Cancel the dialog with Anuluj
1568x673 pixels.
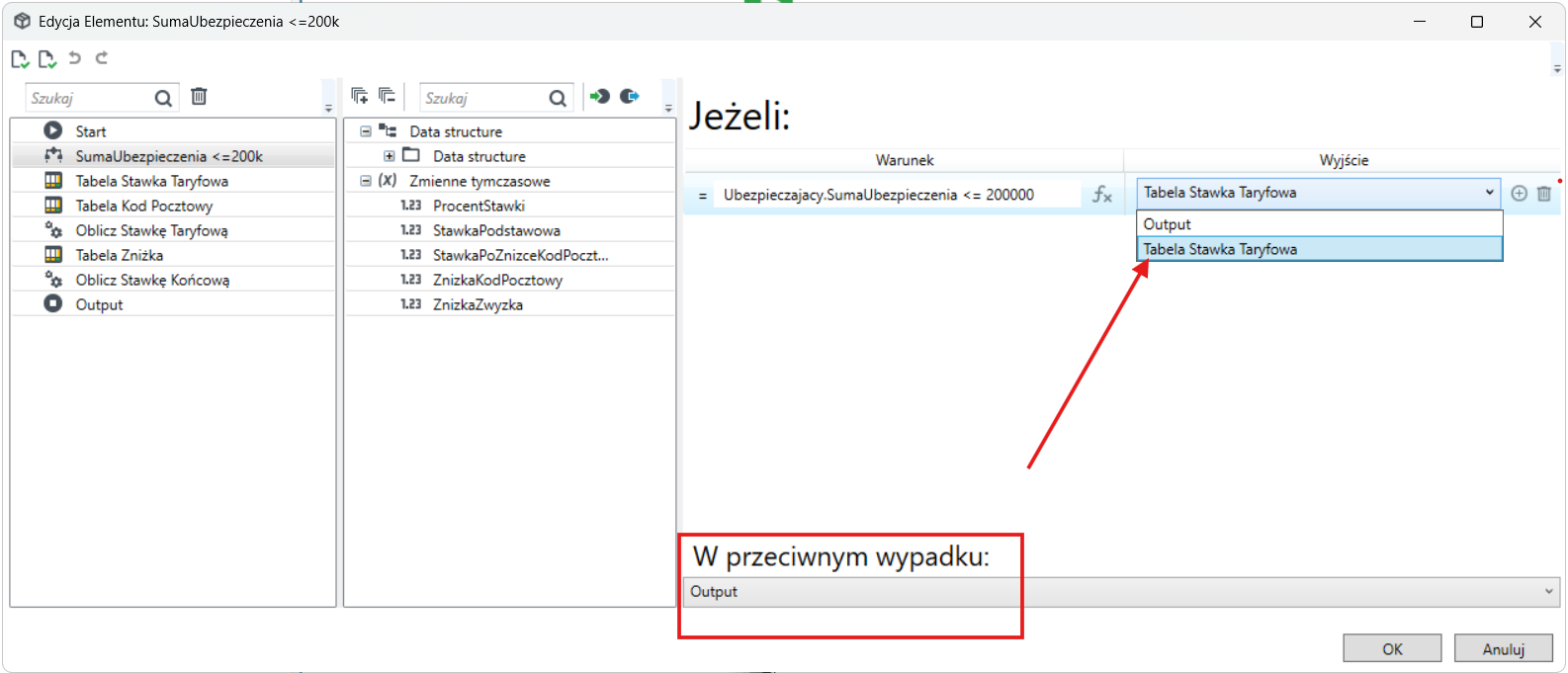(x=1504, y=648)
